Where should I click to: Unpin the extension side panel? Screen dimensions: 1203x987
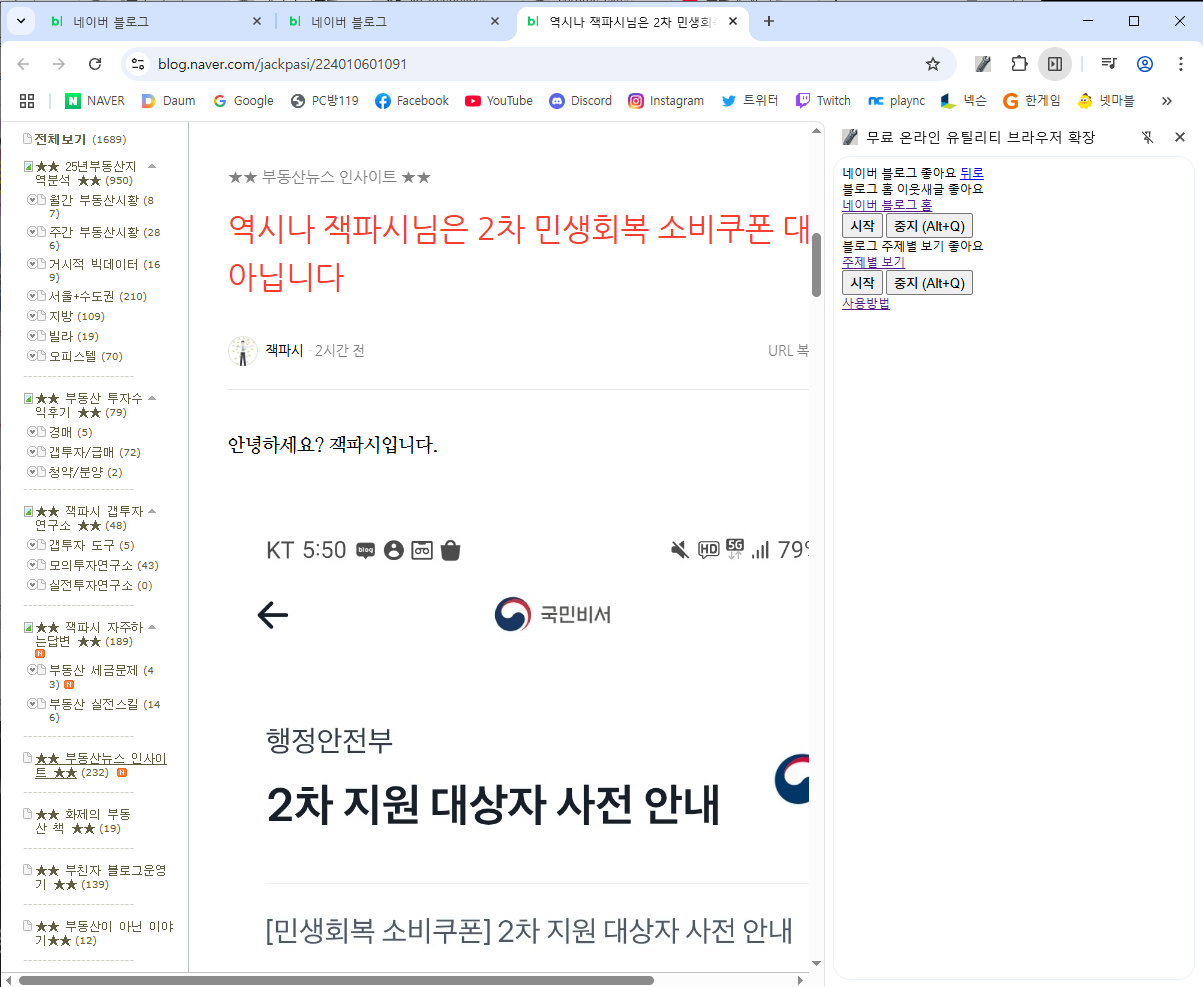[1148, 137]
